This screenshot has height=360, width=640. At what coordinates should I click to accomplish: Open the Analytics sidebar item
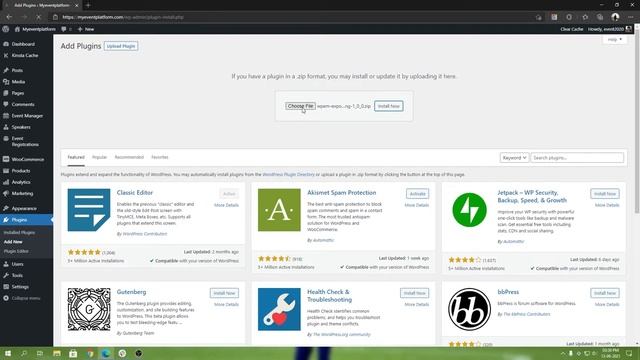21,182
